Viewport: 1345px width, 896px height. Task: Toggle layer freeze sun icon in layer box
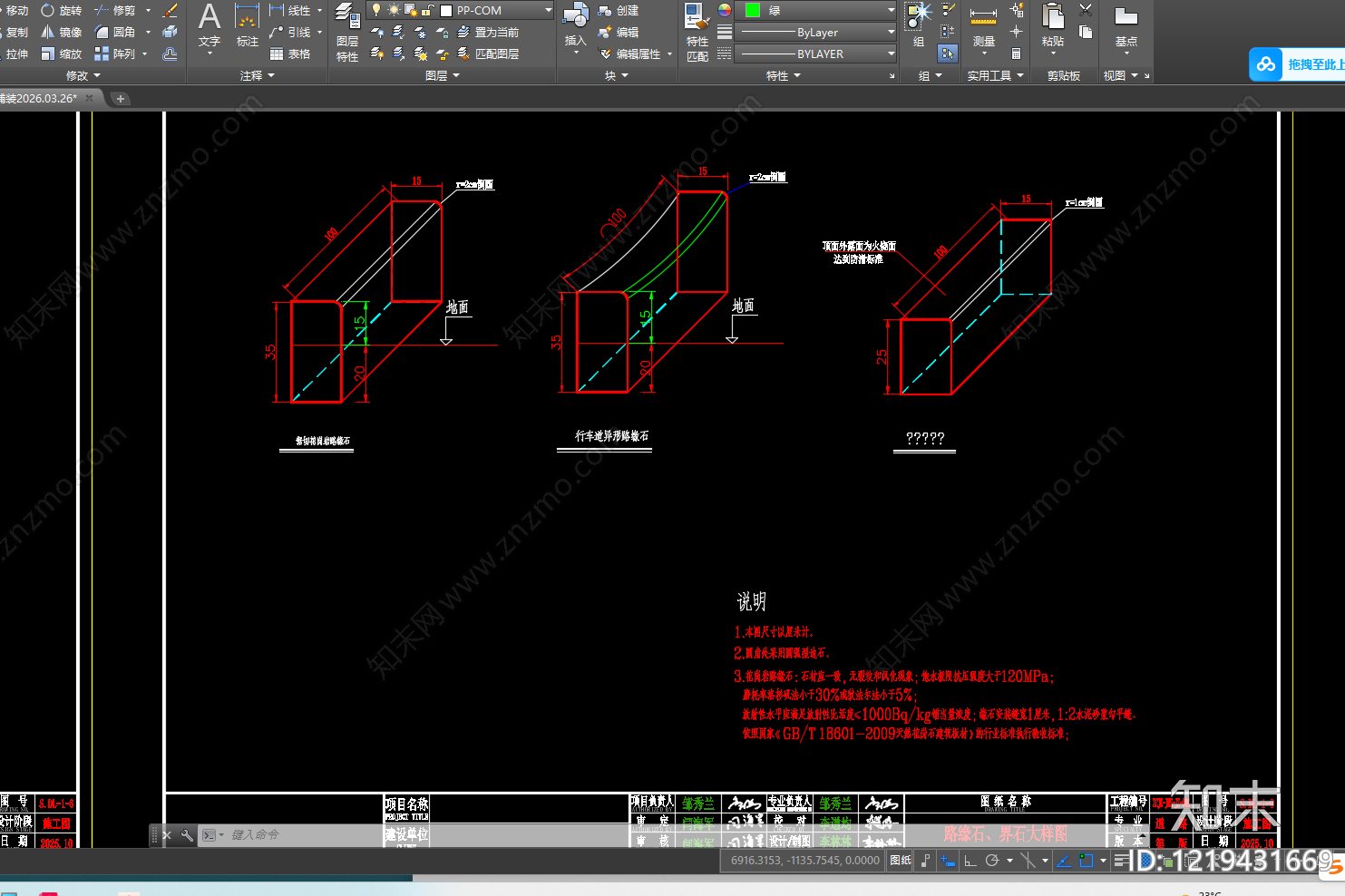(394, 10)
